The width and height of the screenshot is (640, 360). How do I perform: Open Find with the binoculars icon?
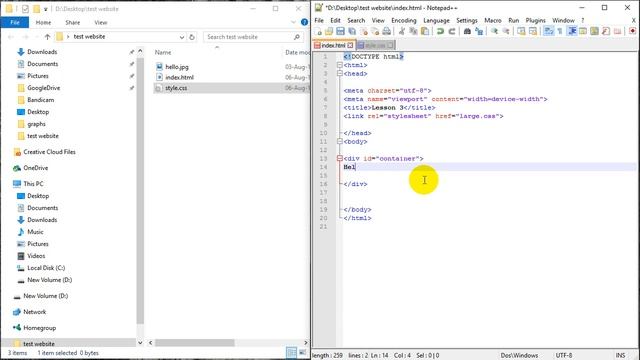coord(467,31)
